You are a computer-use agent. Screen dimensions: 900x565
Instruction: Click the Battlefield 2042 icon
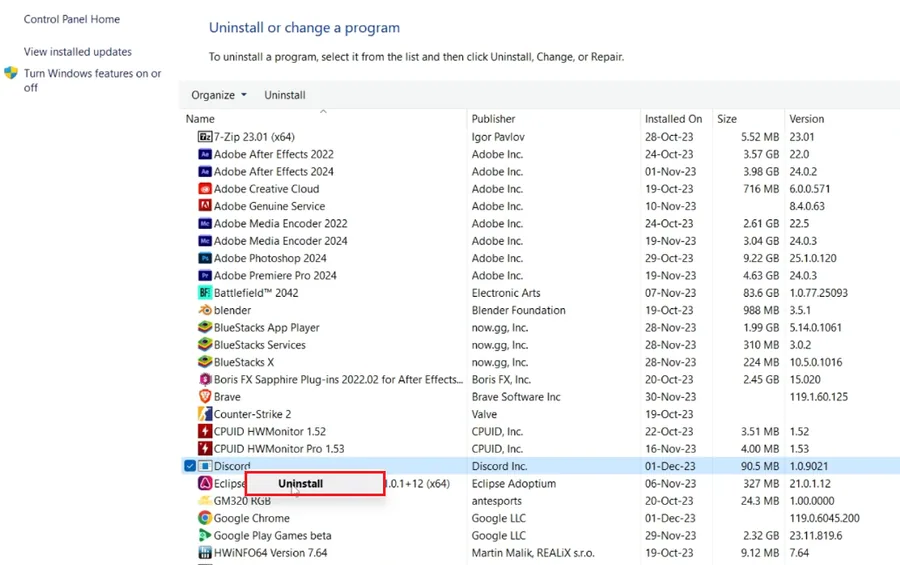click(205, 292)
